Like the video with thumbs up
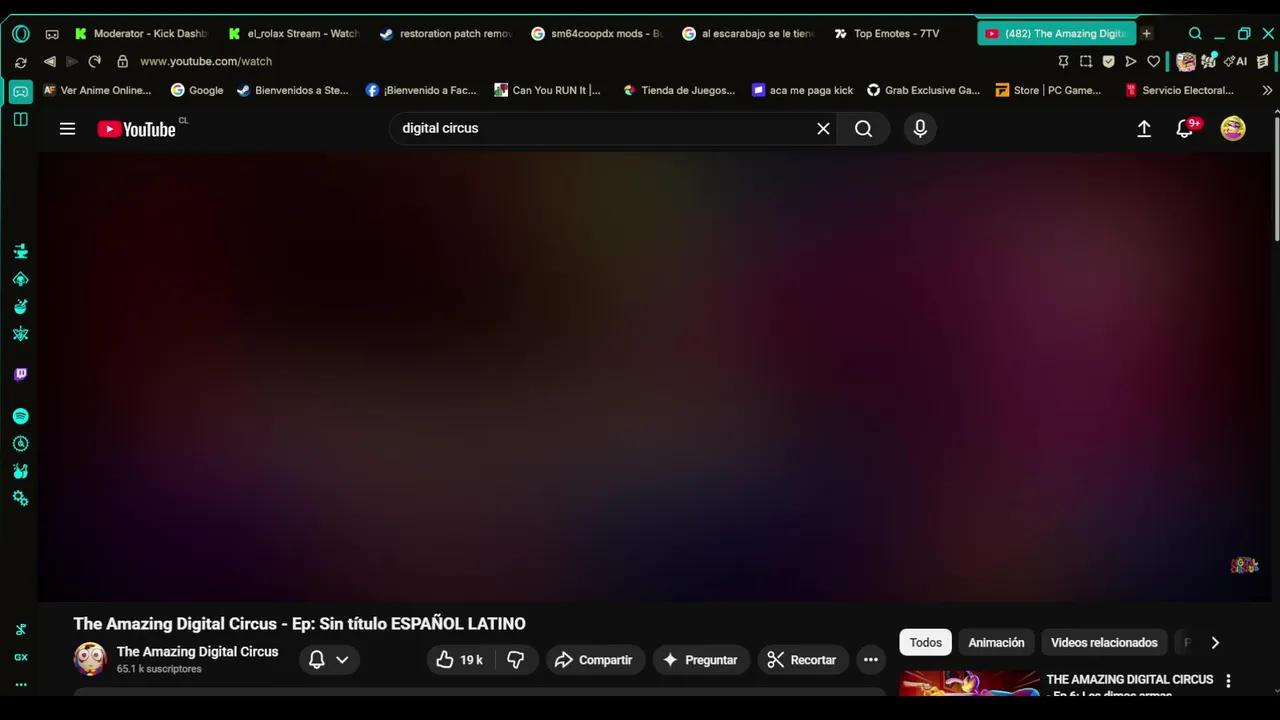 (459, 660)
